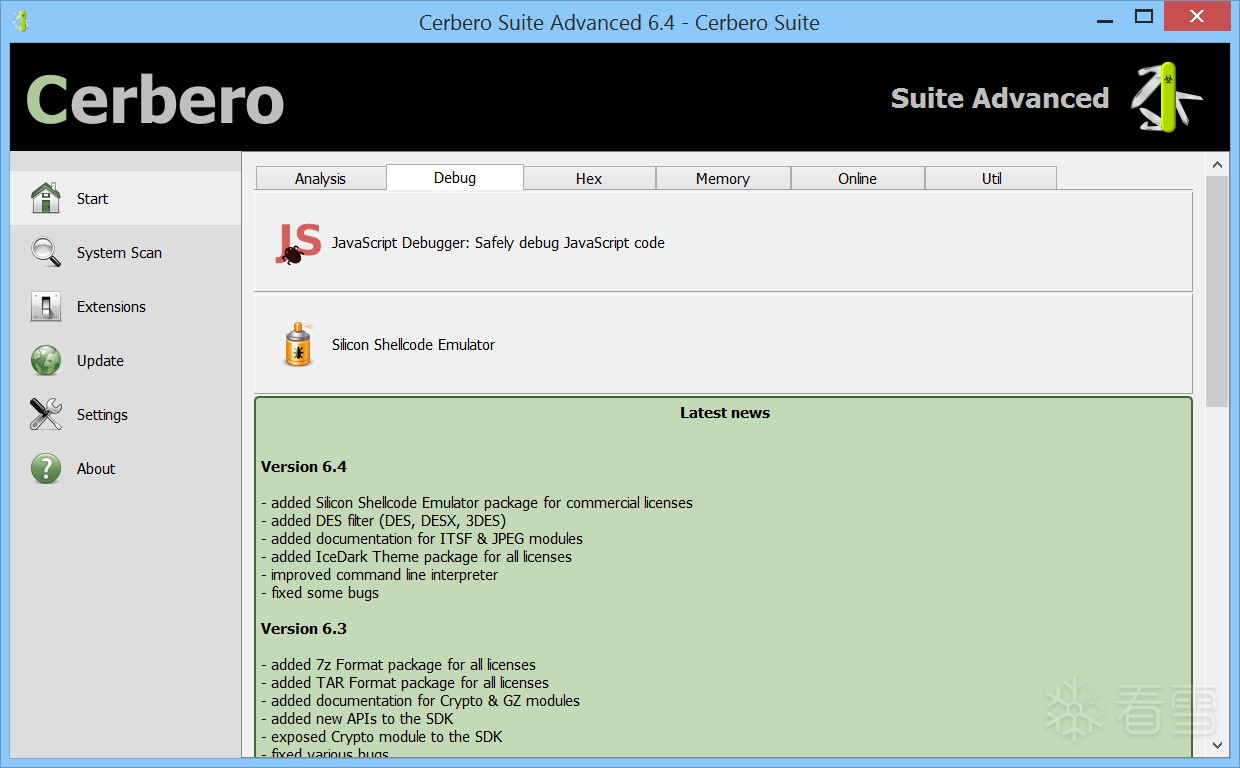Show the About page label

tap(96, 469)
